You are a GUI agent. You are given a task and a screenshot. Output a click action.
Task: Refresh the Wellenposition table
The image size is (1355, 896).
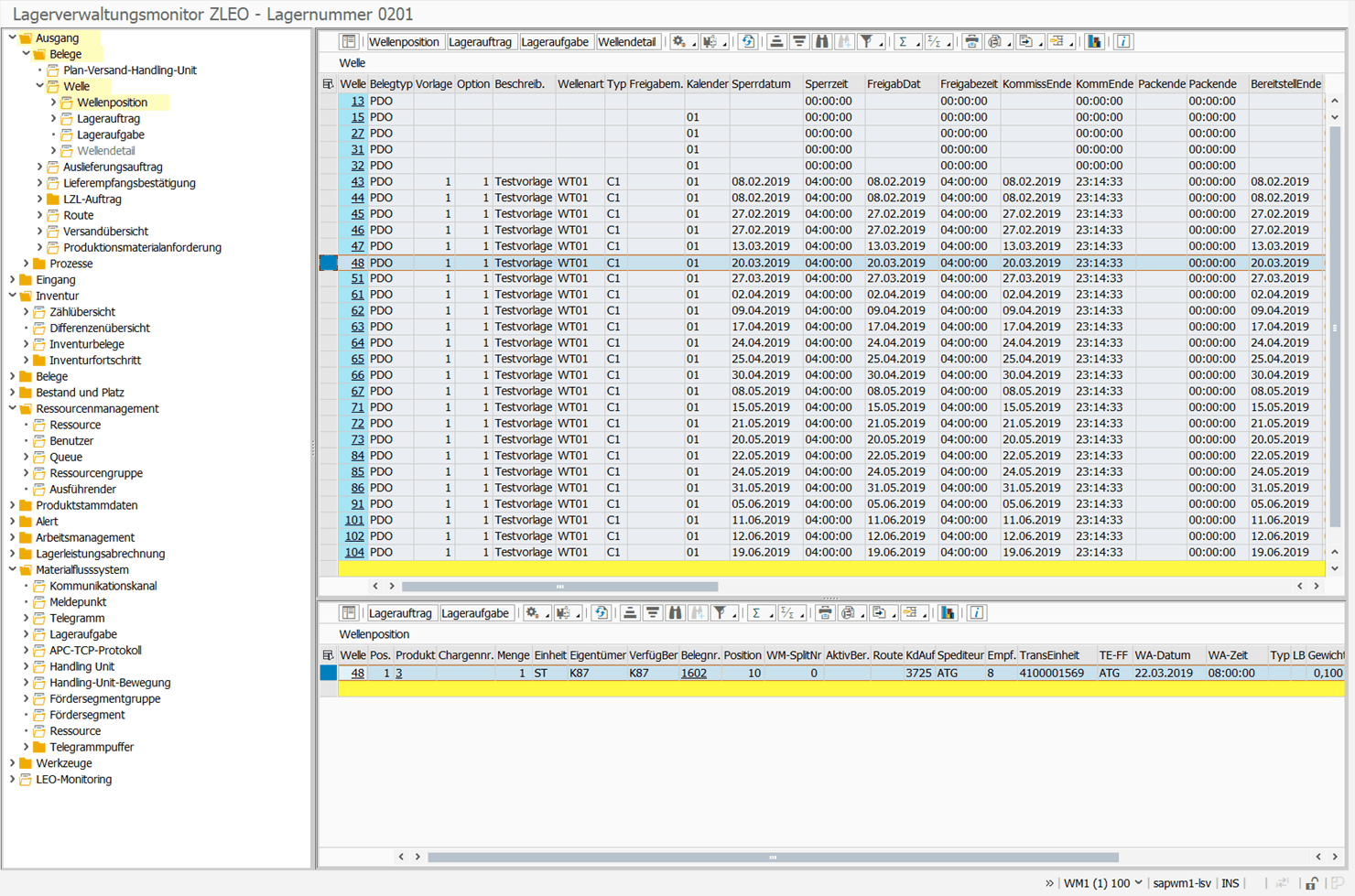tap(601, 613)
